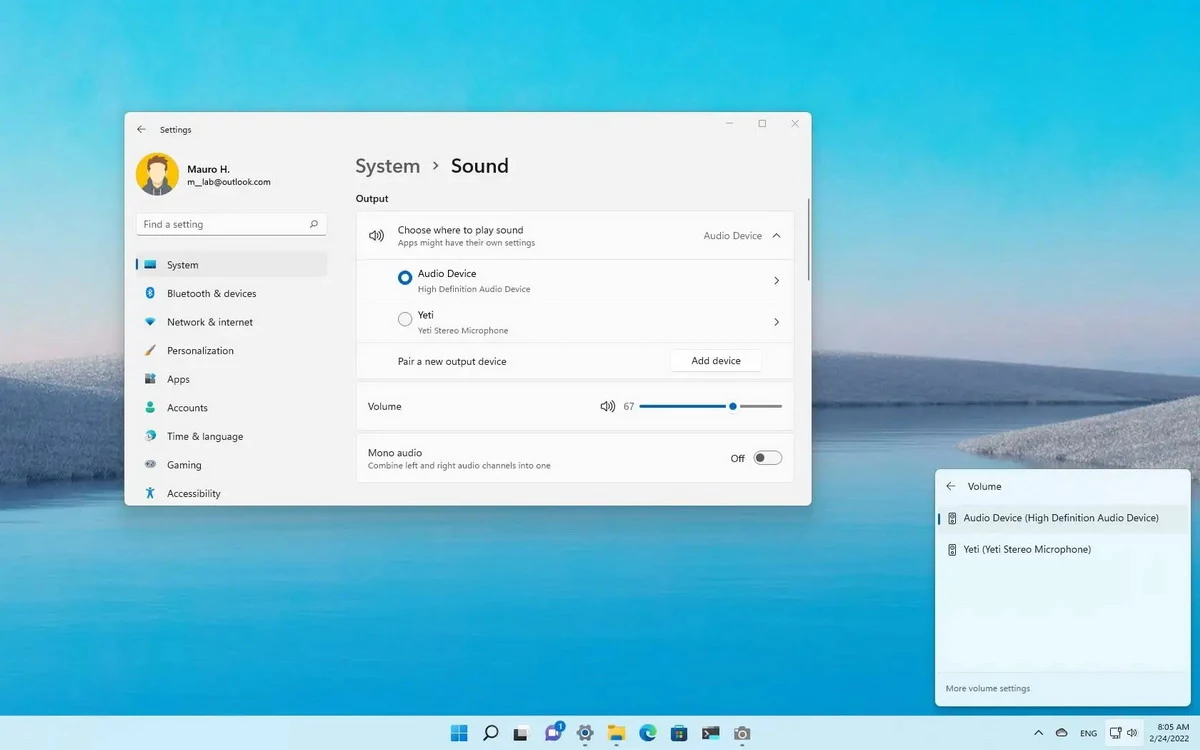Click the speaker icon beside the volume slider
This screenshot has width=1200, height=750.
click(607, 407)
